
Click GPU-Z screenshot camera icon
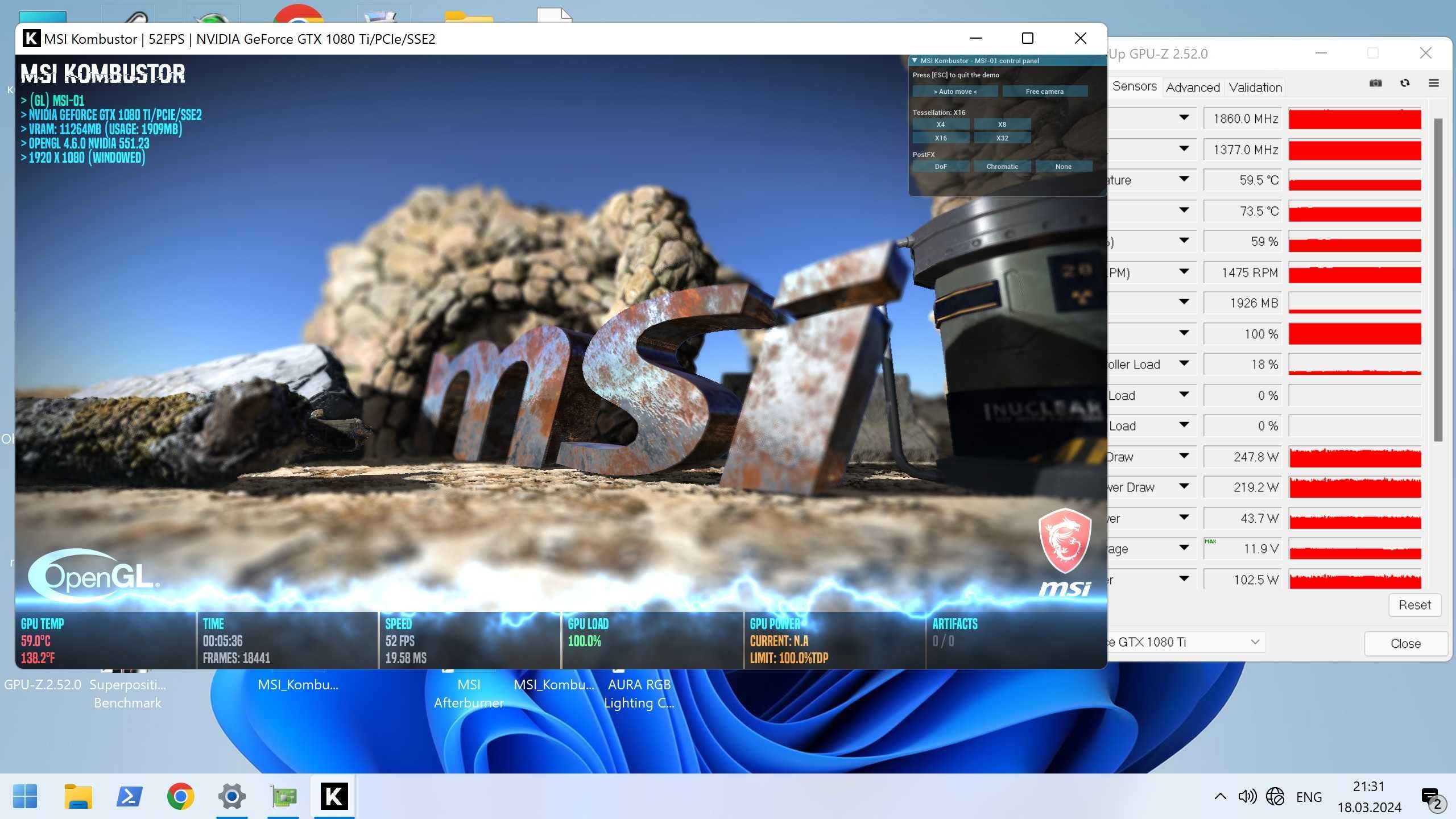point(1375,84)
